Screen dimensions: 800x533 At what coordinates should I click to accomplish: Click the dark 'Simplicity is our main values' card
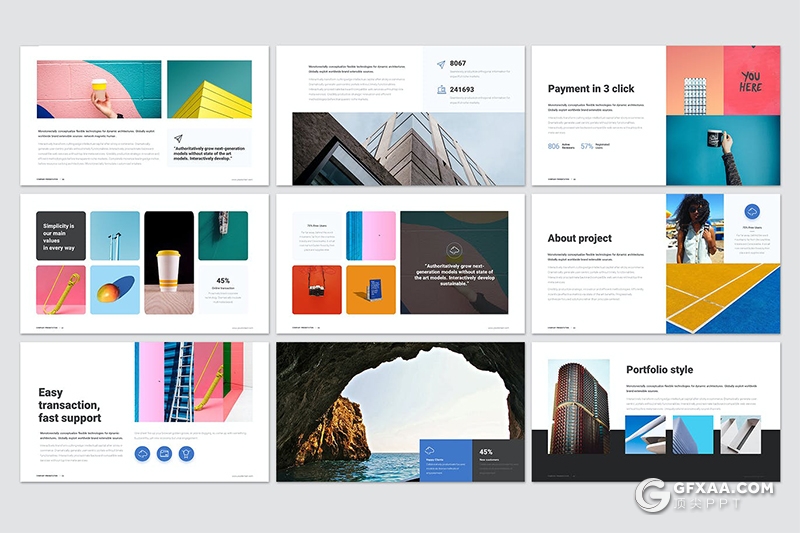61,236
